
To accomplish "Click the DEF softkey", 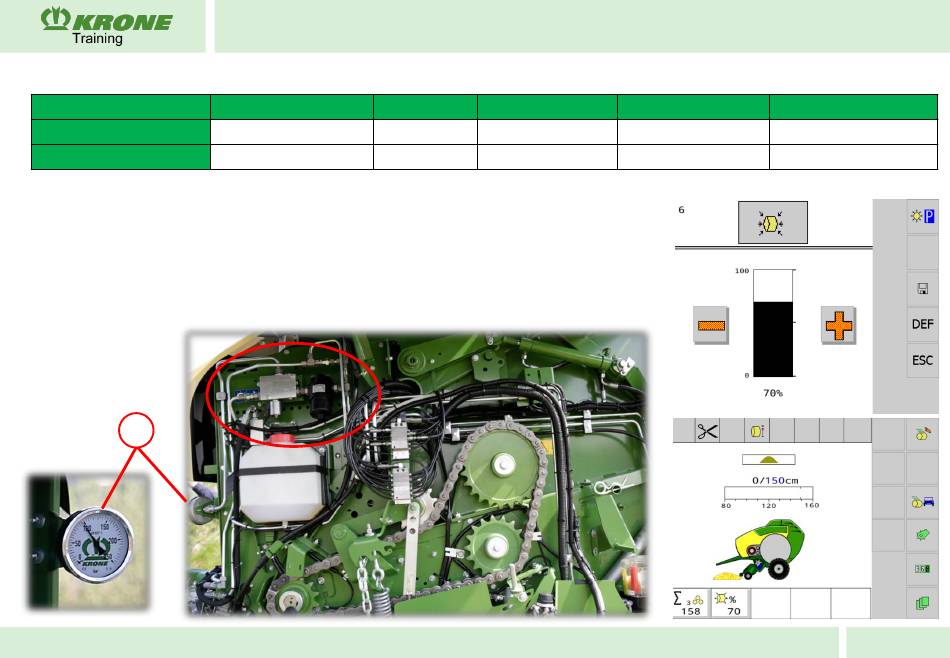I will pos(922,325).
